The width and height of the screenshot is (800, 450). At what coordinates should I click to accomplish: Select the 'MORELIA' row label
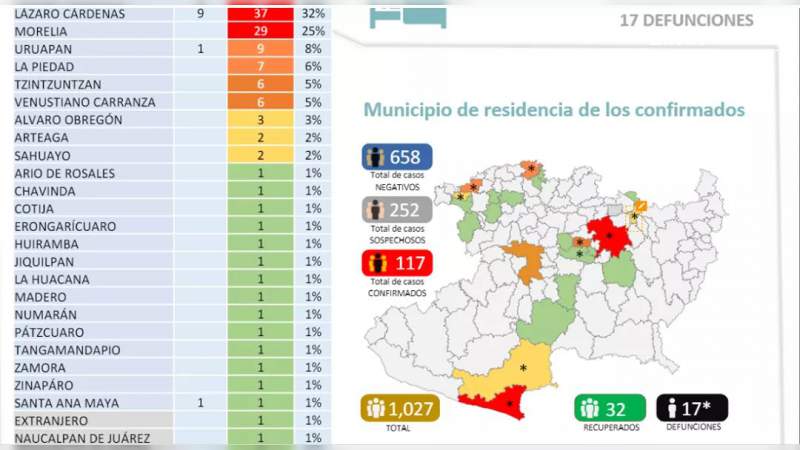41,32
